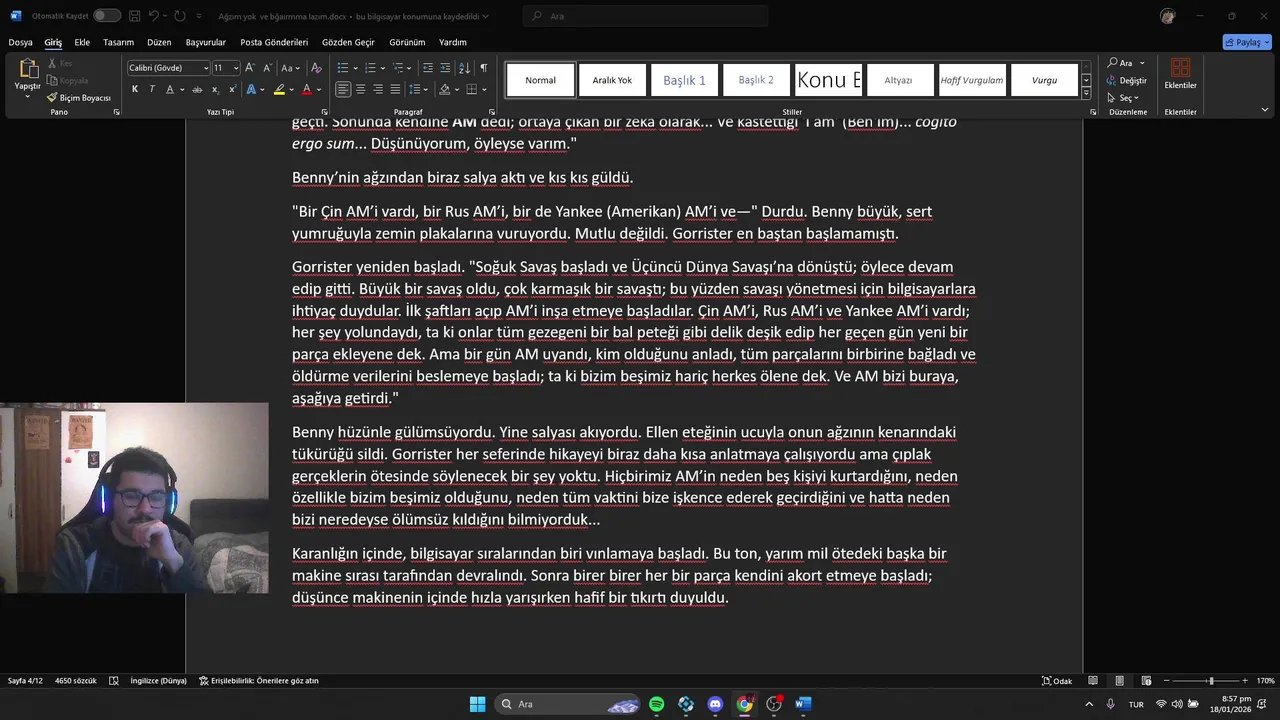Toggle left alignment button
The height and width of the screenshot is (720, 1280).
(343, 89)
